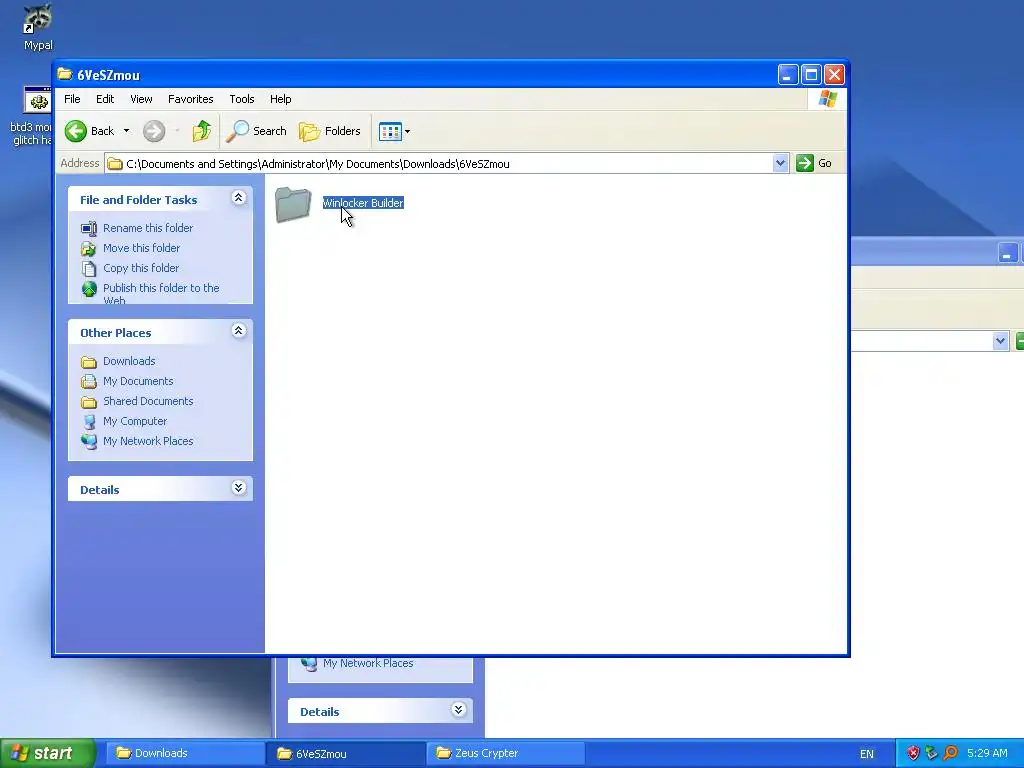Viewport: 1024px width, 768px height.
Task: Click the red security shield tray icon
Action: point(914,754)
